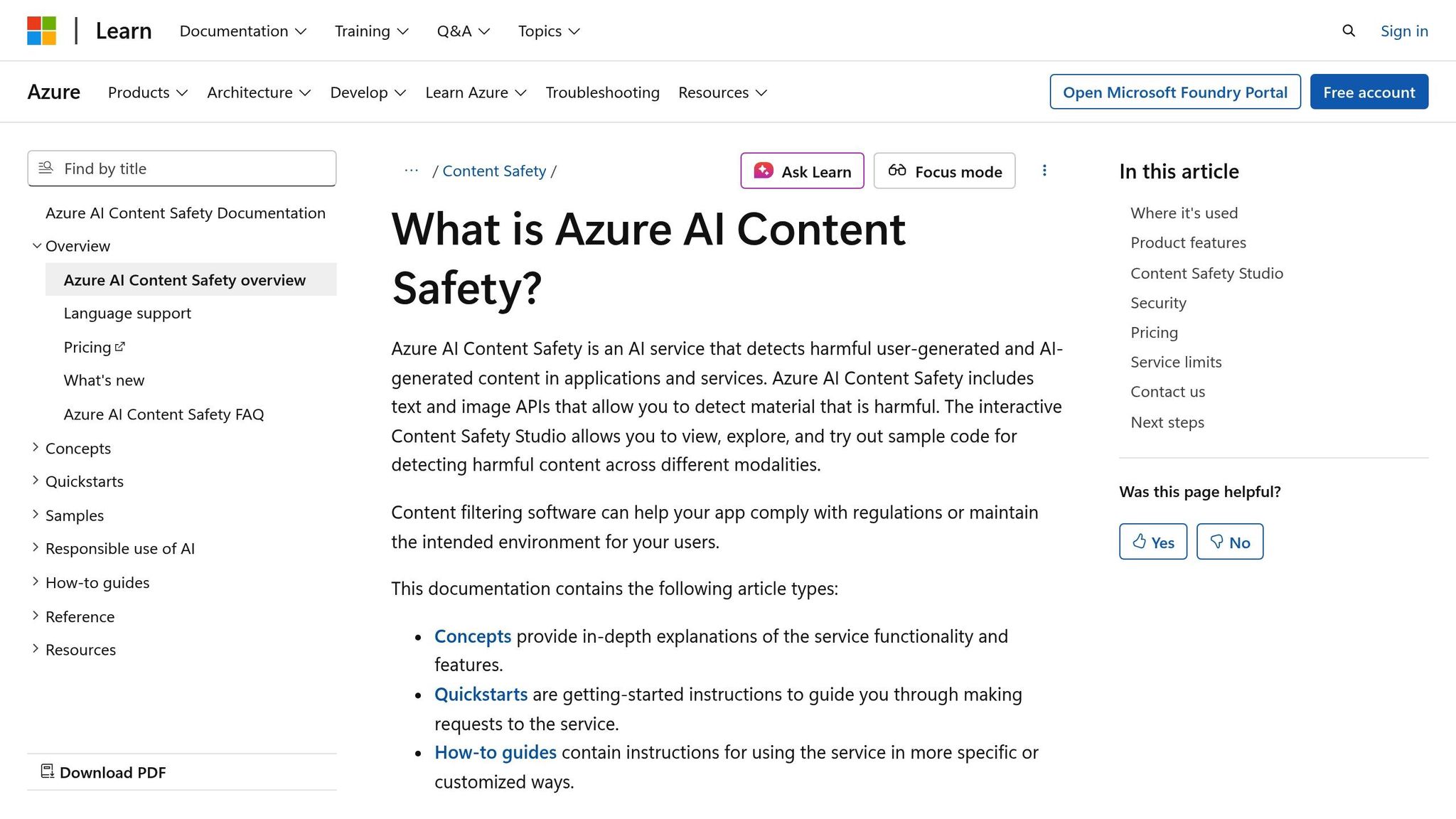Open the search magnifier

pos(1348,31)
